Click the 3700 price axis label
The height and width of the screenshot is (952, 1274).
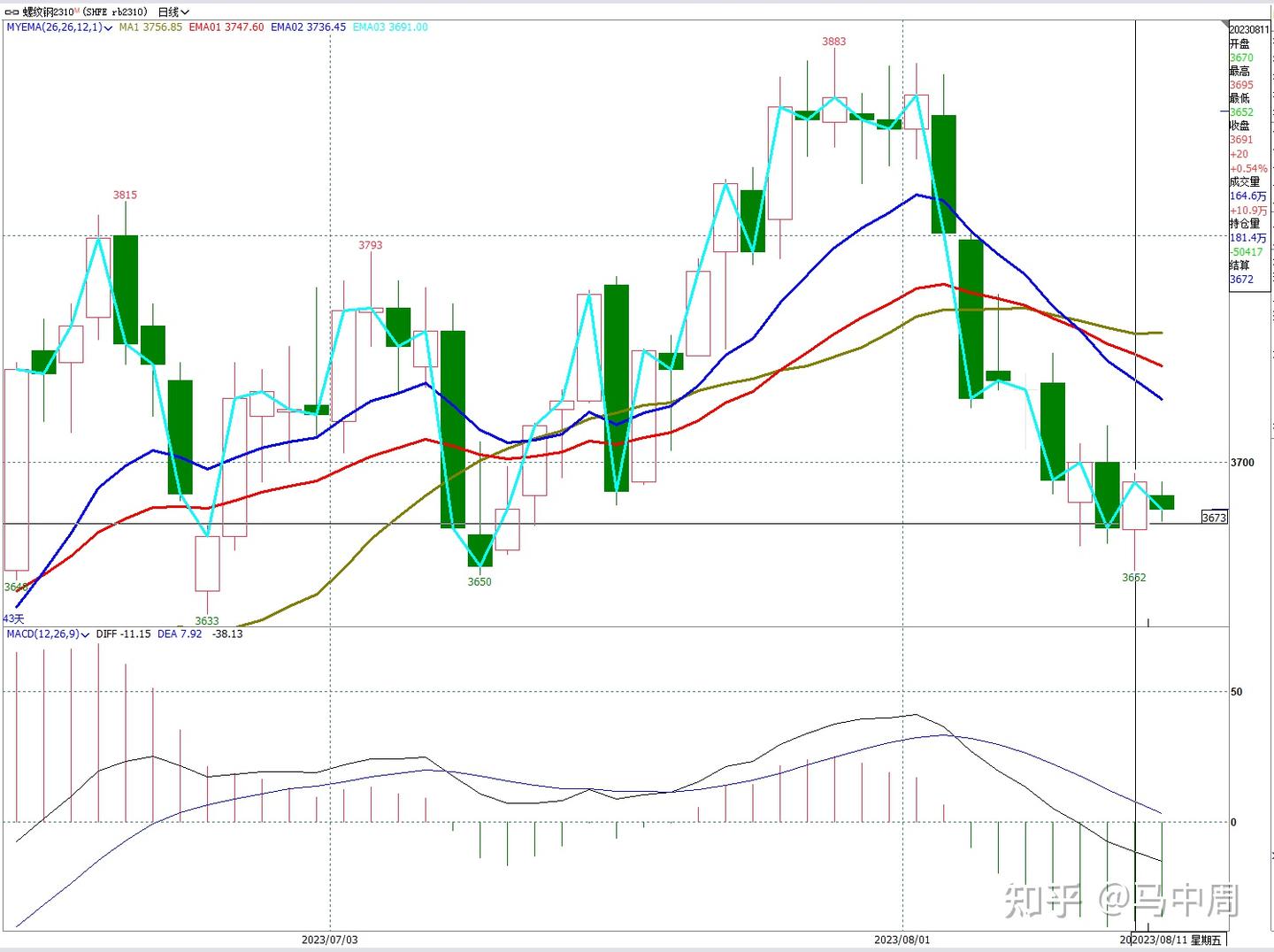(1243, 463)
